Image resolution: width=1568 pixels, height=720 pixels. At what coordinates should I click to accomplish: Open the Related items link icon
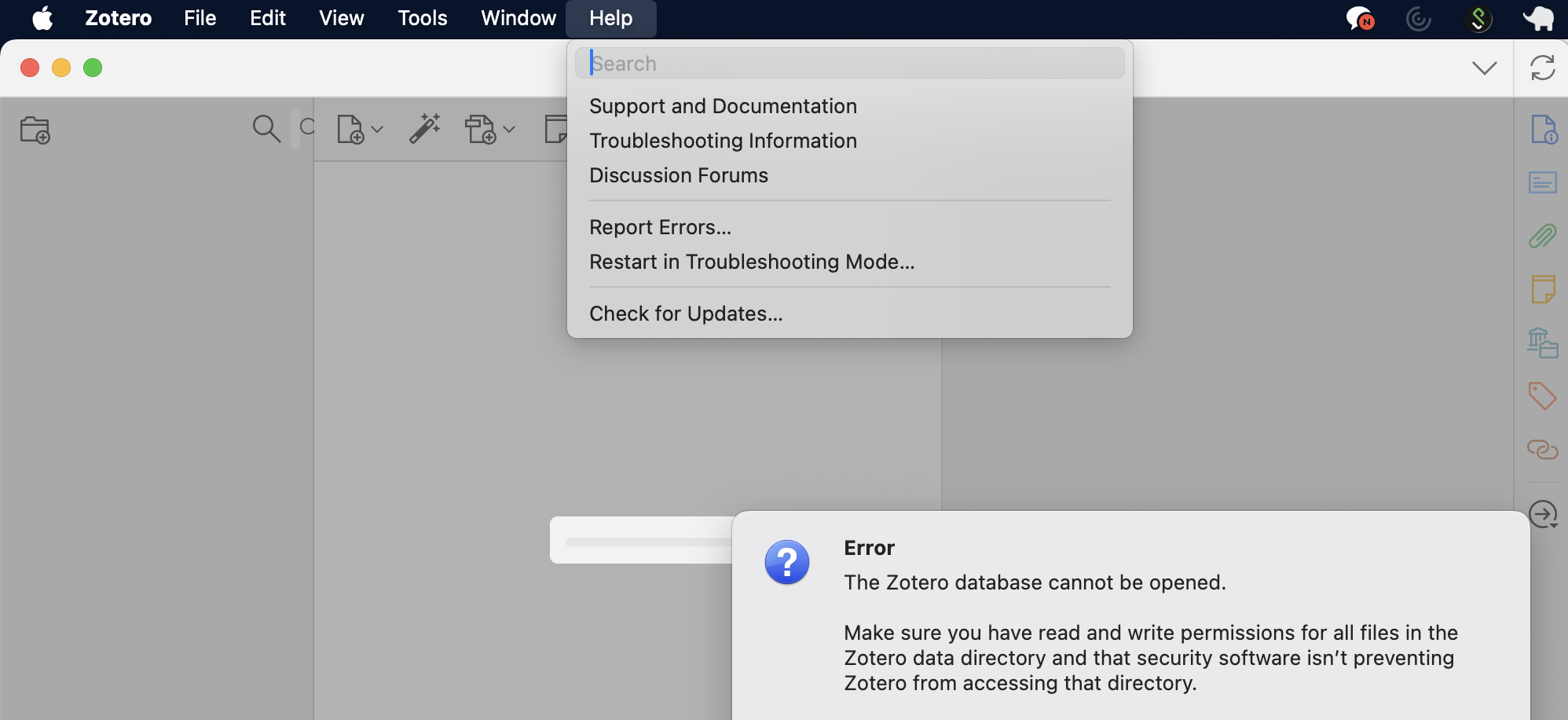click(x=1543, y=450)
